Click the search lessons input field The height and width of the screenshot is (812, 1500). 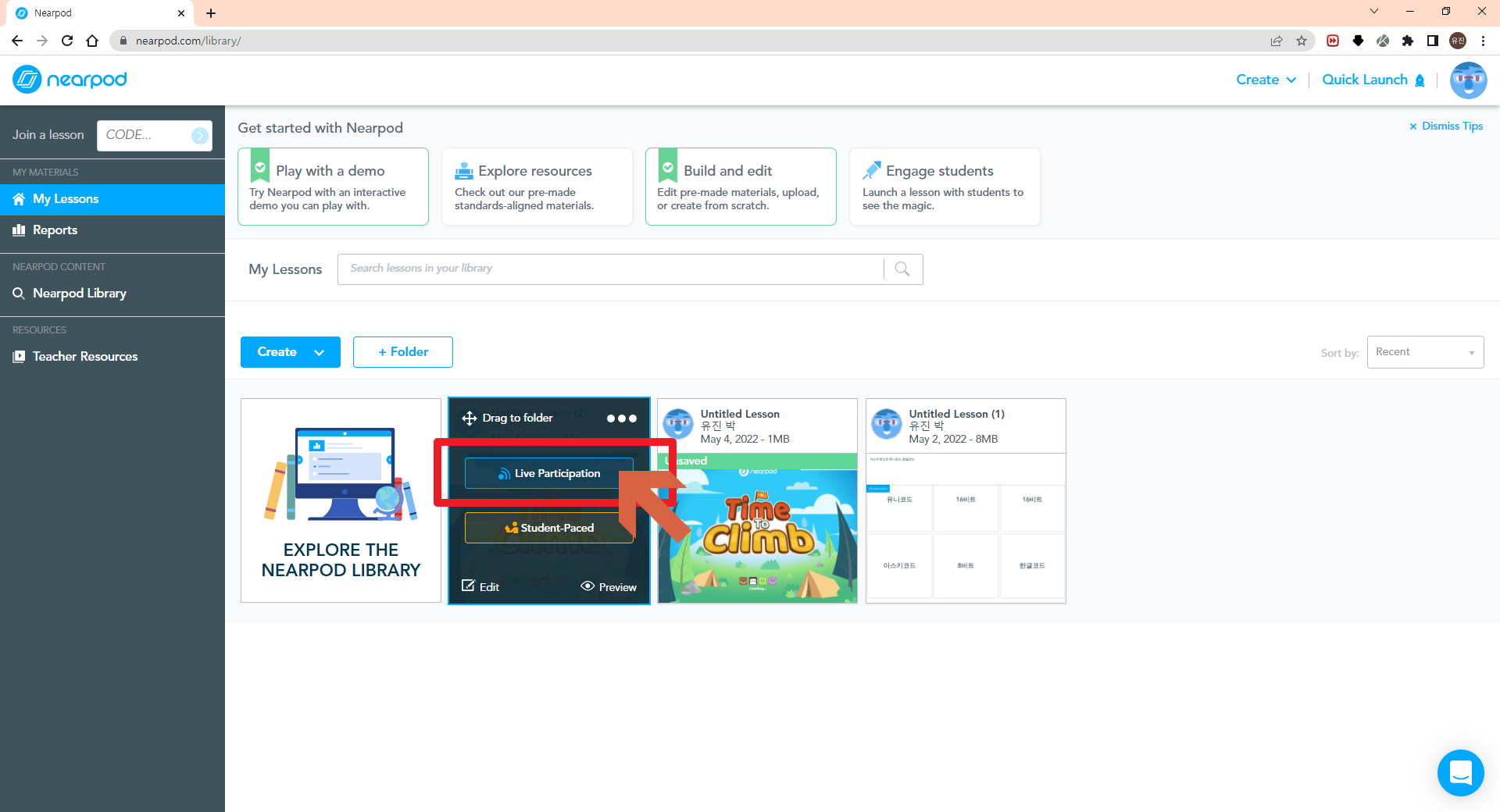pyautogui.click(x=610, y=269)
